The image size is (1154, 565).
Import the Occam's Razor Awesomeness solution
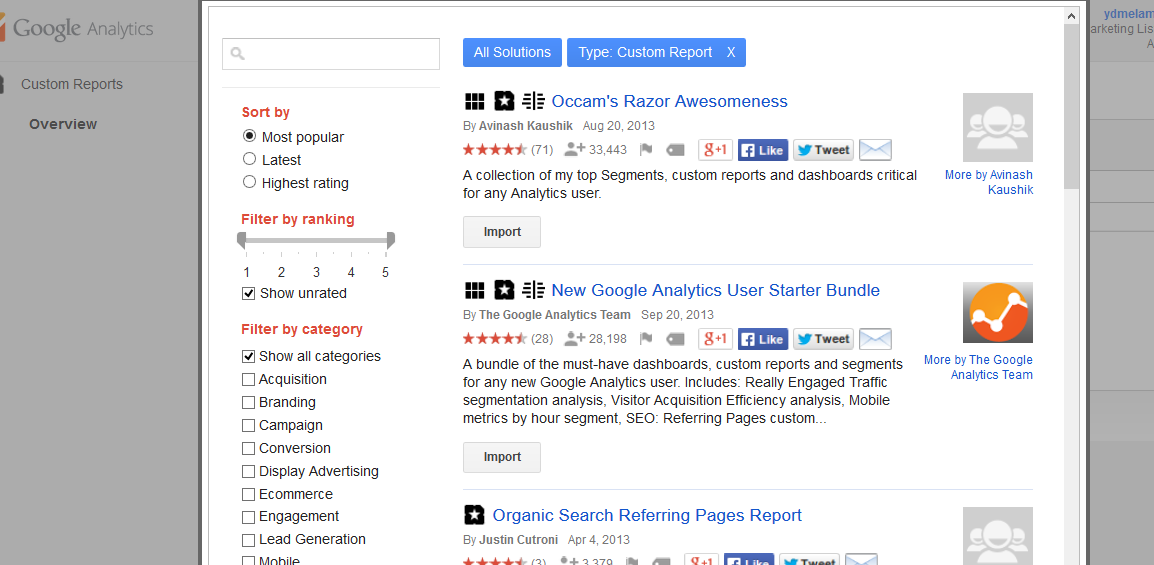tap(502, 232)
